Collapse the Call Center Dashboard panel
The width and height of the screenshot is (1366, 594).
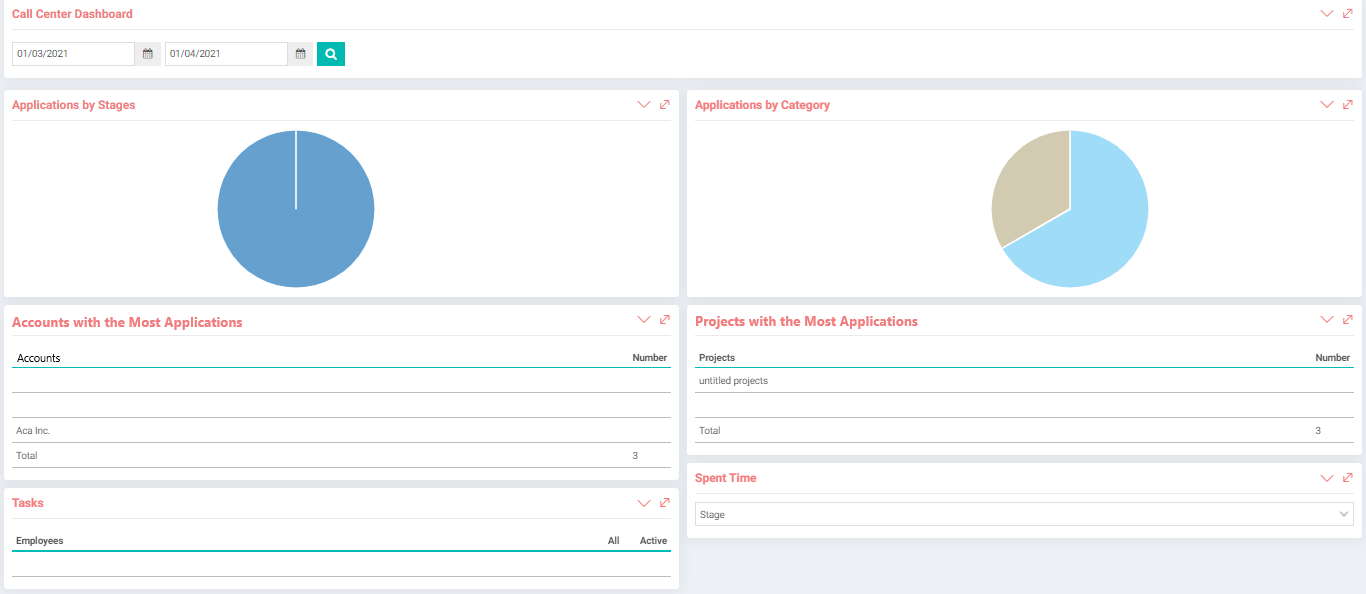click(x=1327, y=14)
